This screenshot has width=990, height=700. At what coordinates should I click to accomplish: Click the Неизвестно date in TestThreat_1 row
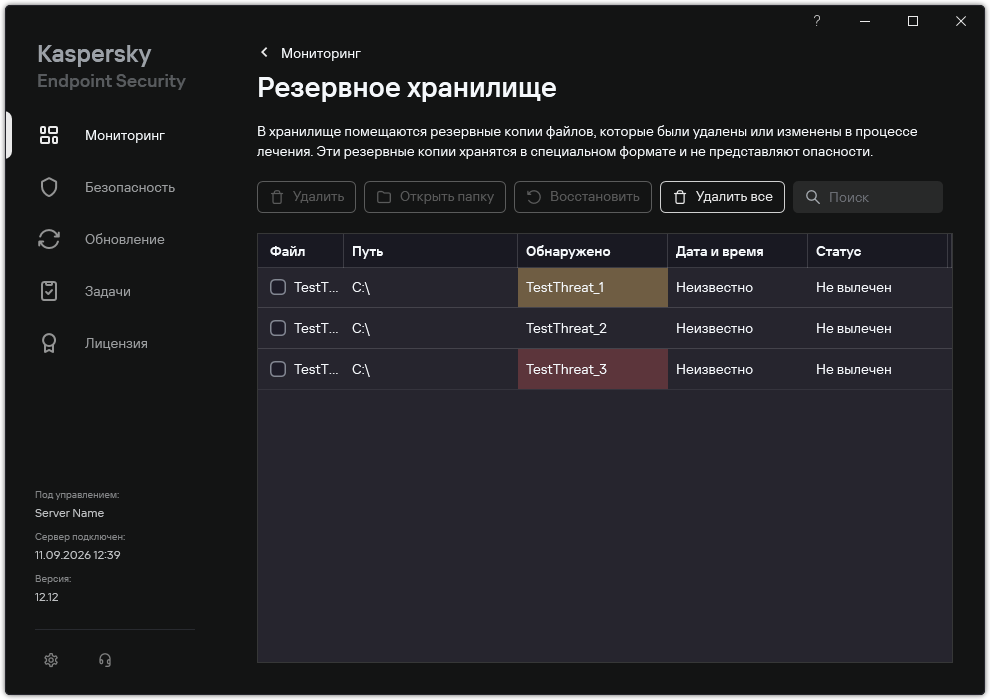pos(714,287)
